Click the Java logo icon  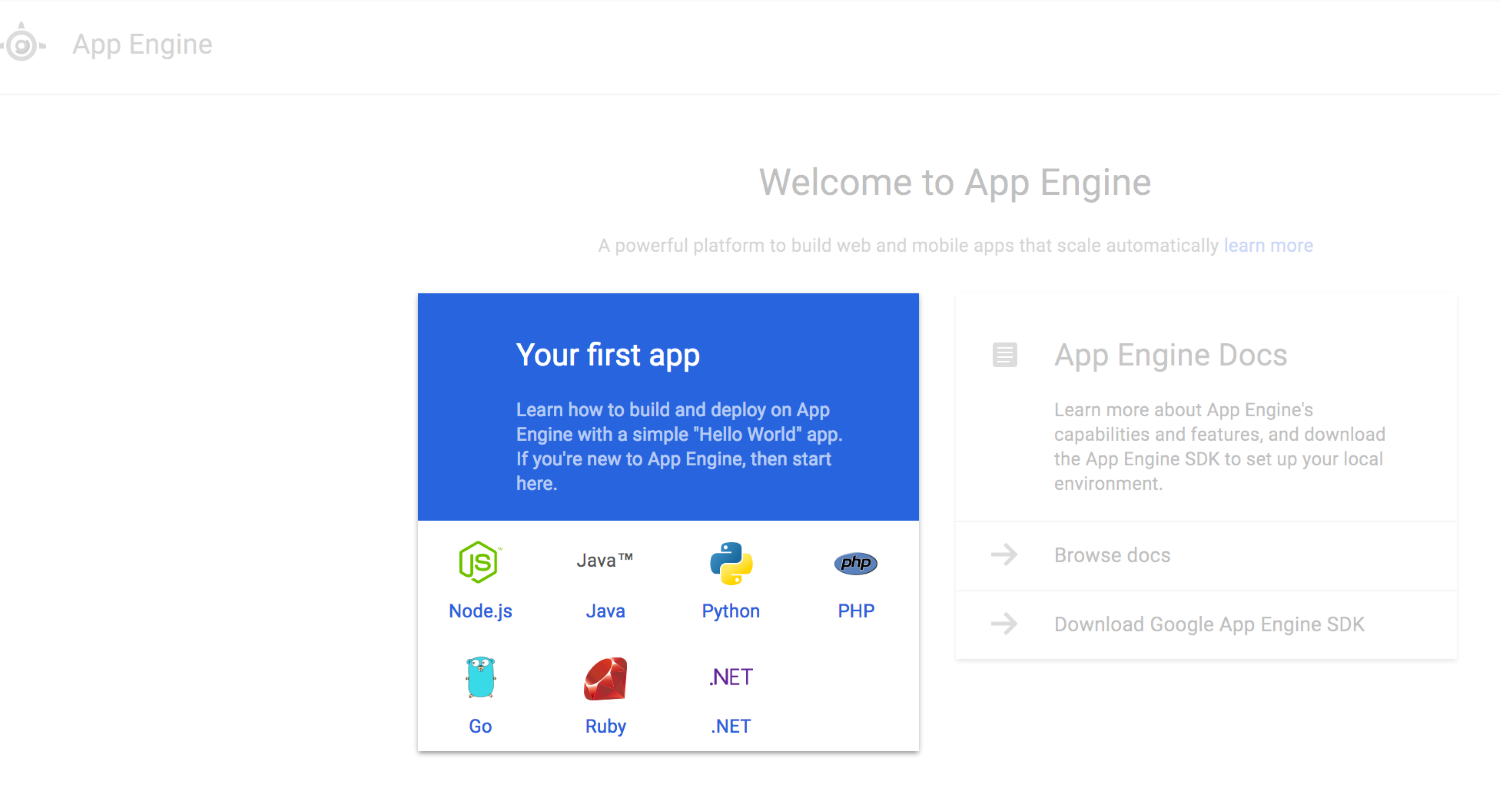605,560
